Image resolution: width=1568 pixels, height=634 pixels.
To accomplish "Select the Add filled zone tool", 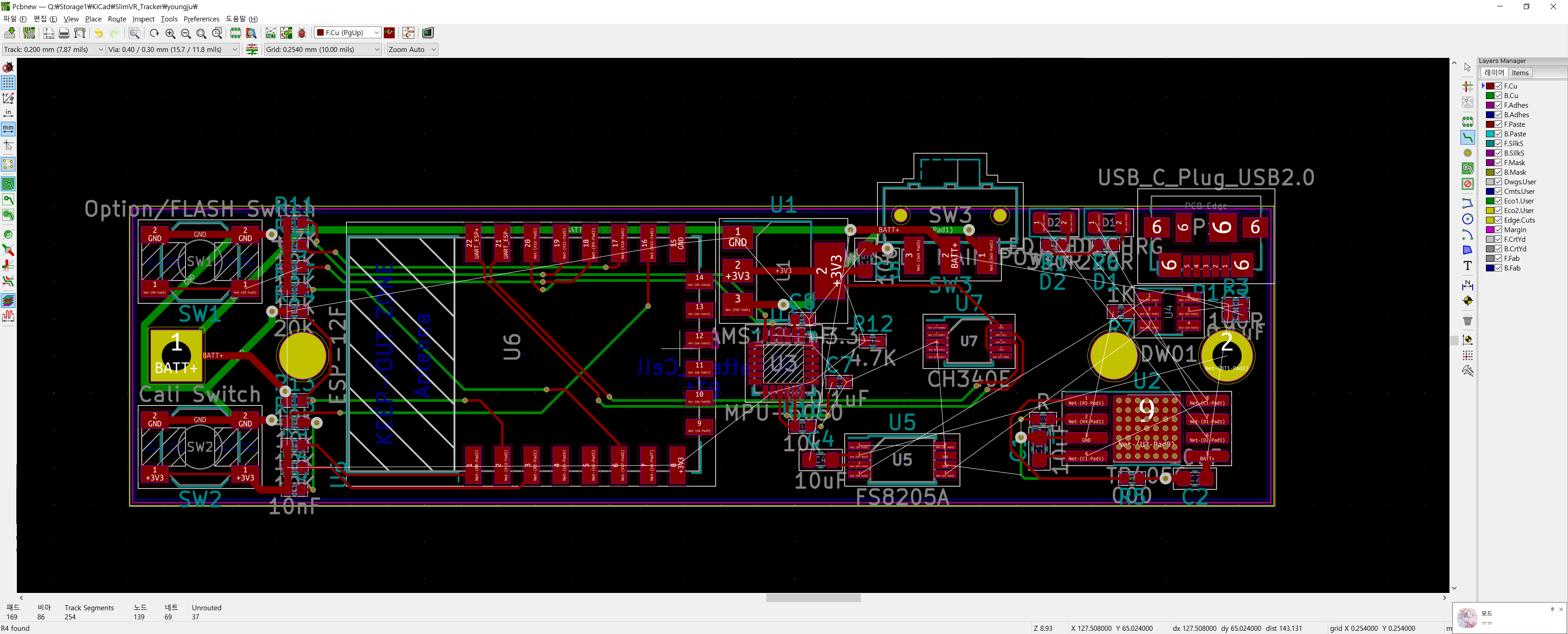I will tap(1468, 169).
